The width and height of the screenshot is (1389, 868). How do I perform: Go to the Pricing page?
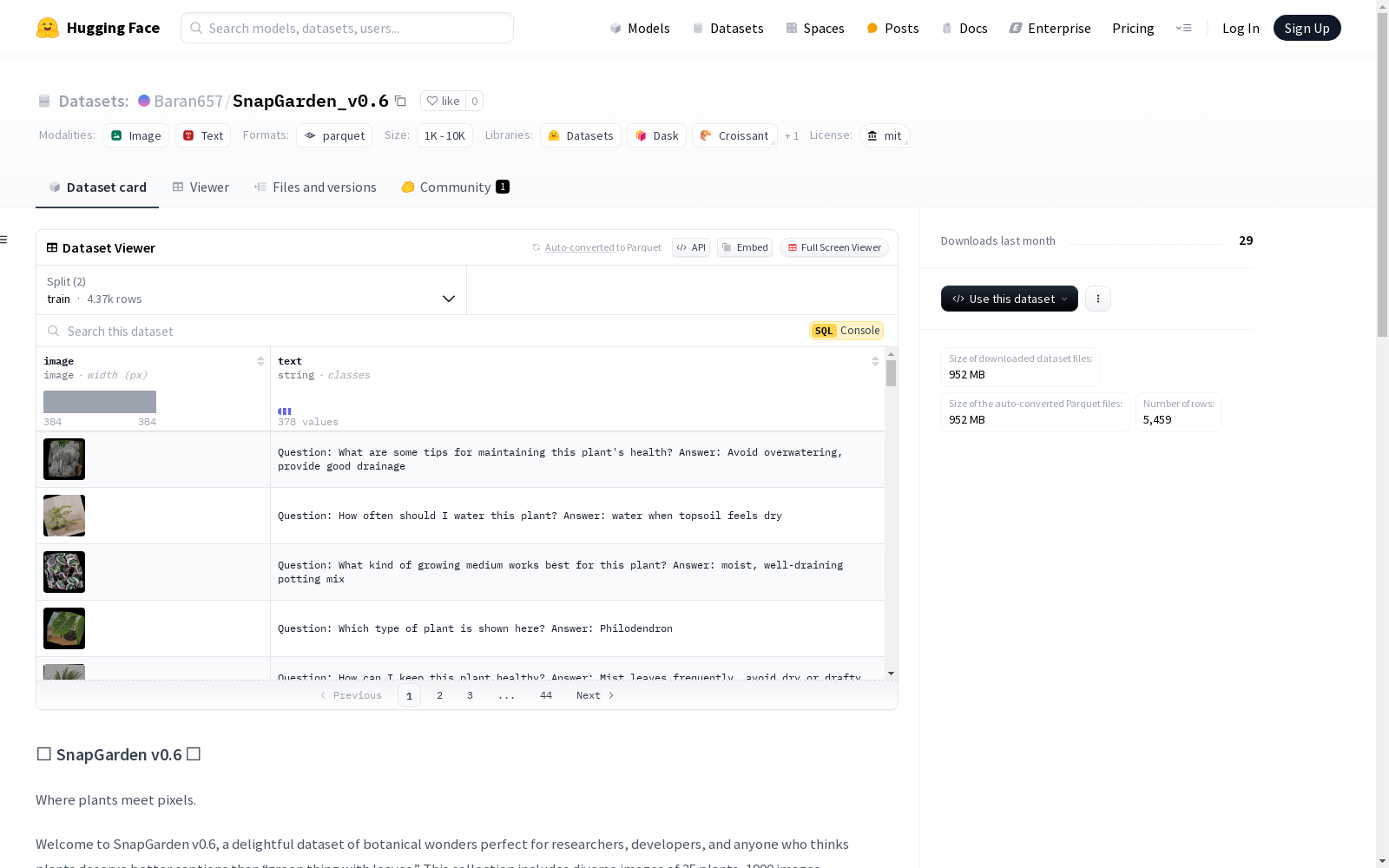coord(1133,28)
